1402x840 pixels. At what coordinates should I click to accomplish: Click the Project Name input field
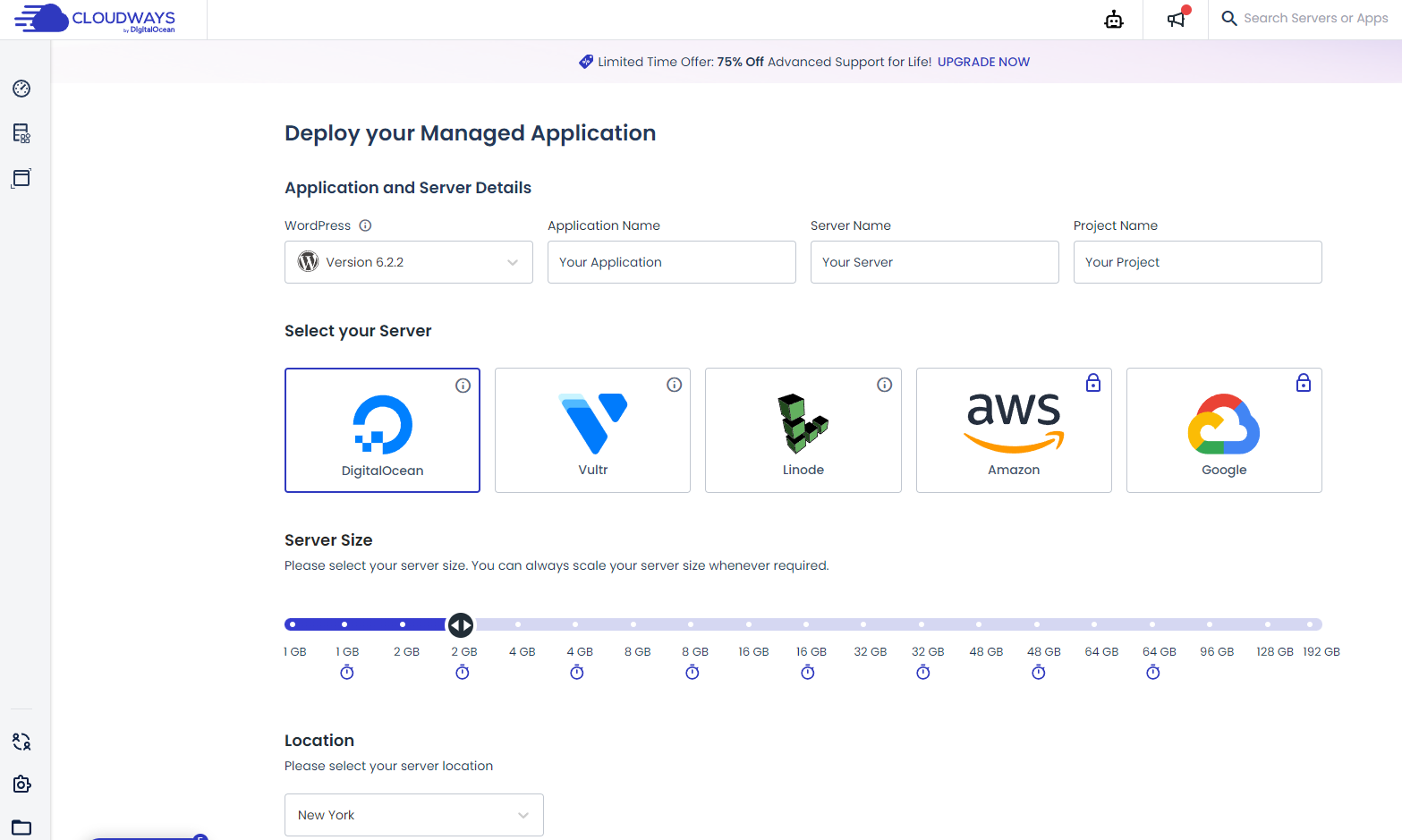pyautogui.click(x=1198, y=262)
